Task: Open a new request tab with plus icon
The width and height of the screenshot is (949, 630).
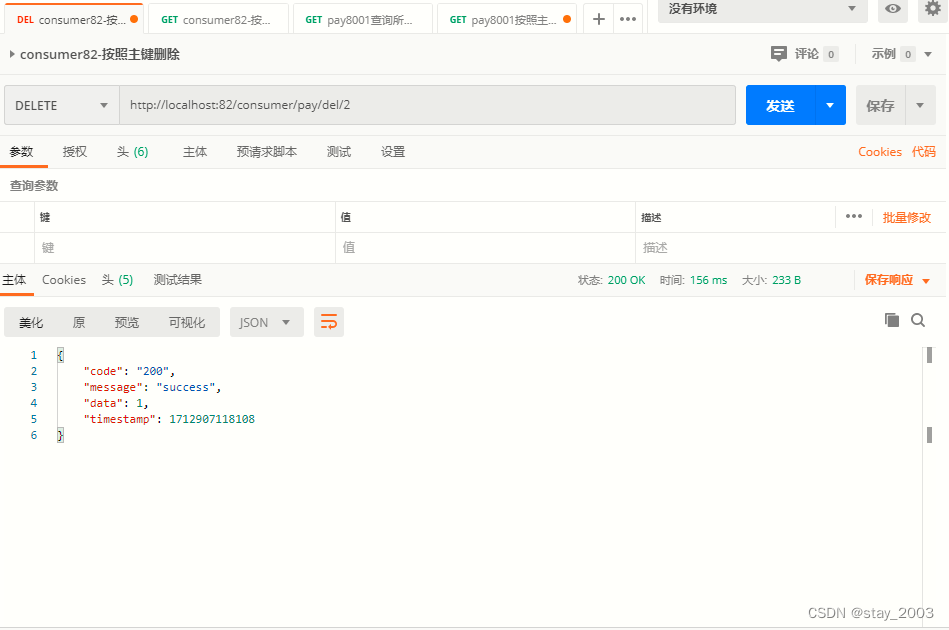Action: point(599,19)
